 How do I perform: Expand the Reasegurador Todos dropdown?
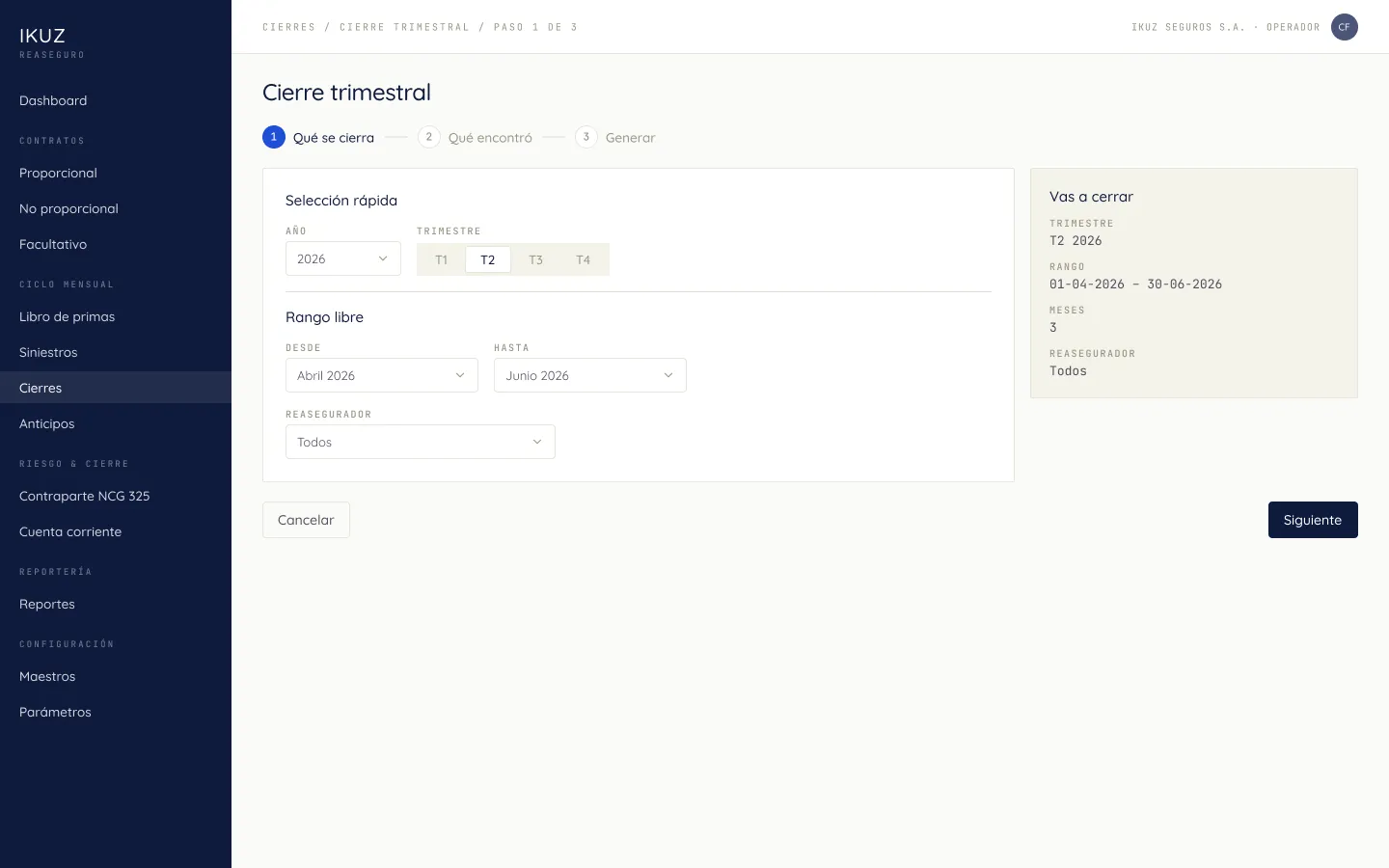tap(421, 442)
